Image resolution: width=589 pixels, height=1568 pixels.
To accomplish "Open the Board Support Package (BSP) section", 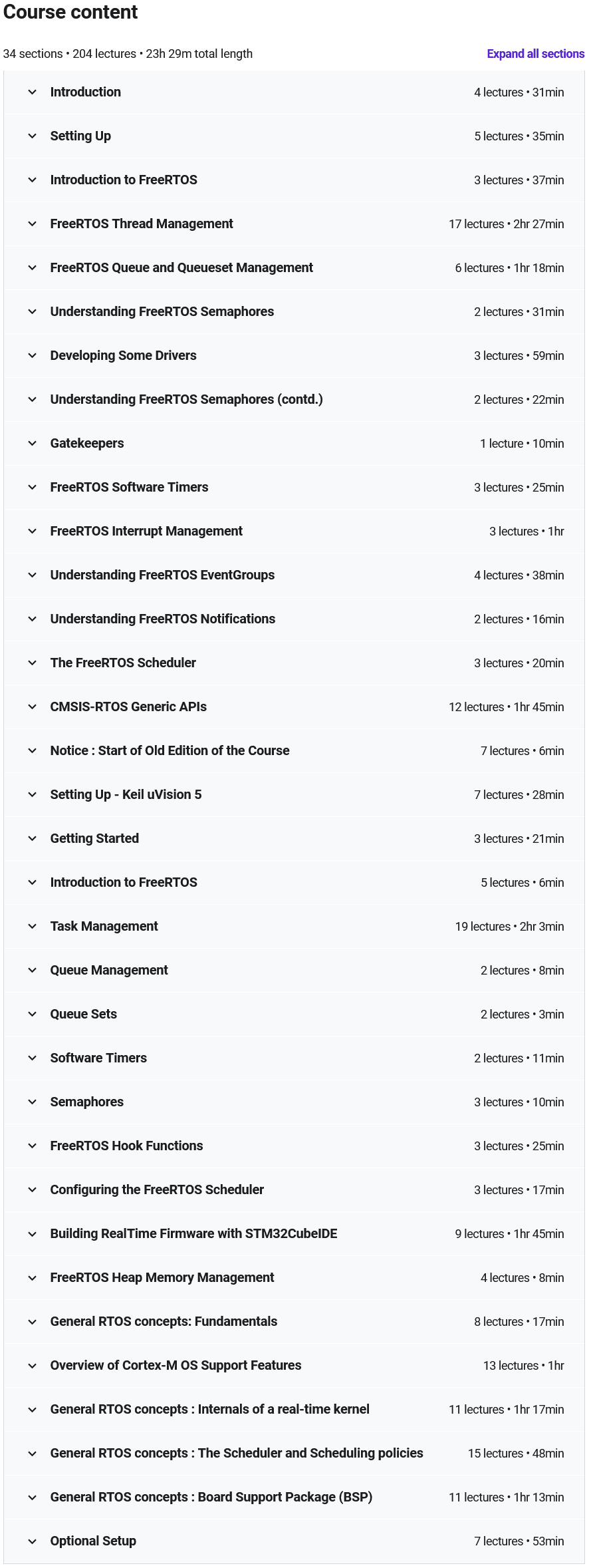I will pyautogui.click(x=211, y=1497).
